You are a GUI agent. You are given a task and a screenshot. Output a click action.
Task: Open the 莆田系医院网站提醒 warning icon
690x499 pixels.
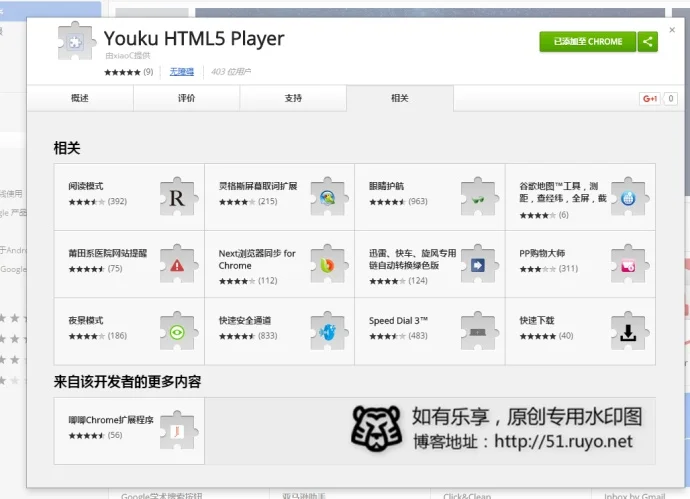177,264
